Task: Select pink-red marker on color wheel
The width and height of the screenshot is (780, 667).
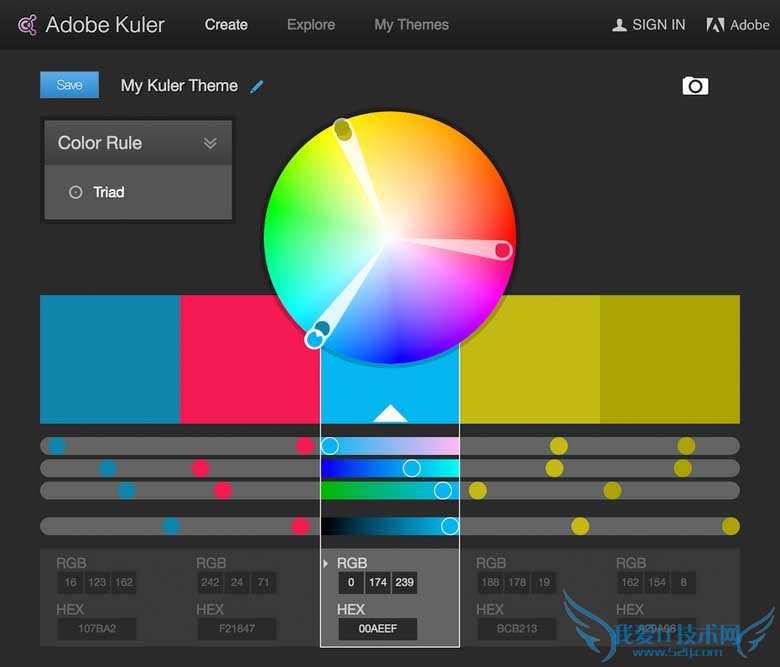Action: tap(503, 250)
